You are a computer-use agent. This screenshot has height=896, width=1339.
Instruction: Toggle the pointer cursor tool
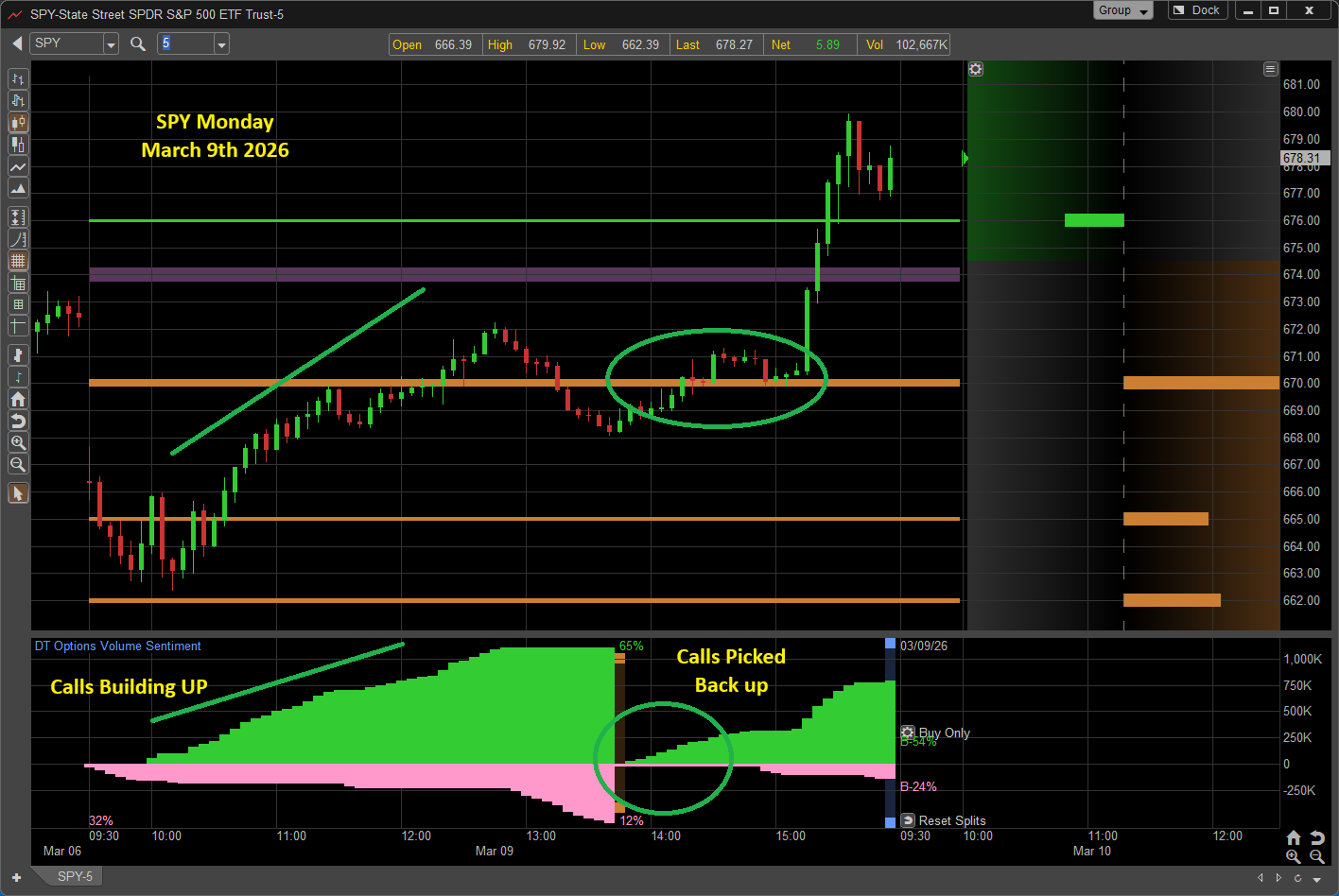pyautogui.click(x=18, y=493)
